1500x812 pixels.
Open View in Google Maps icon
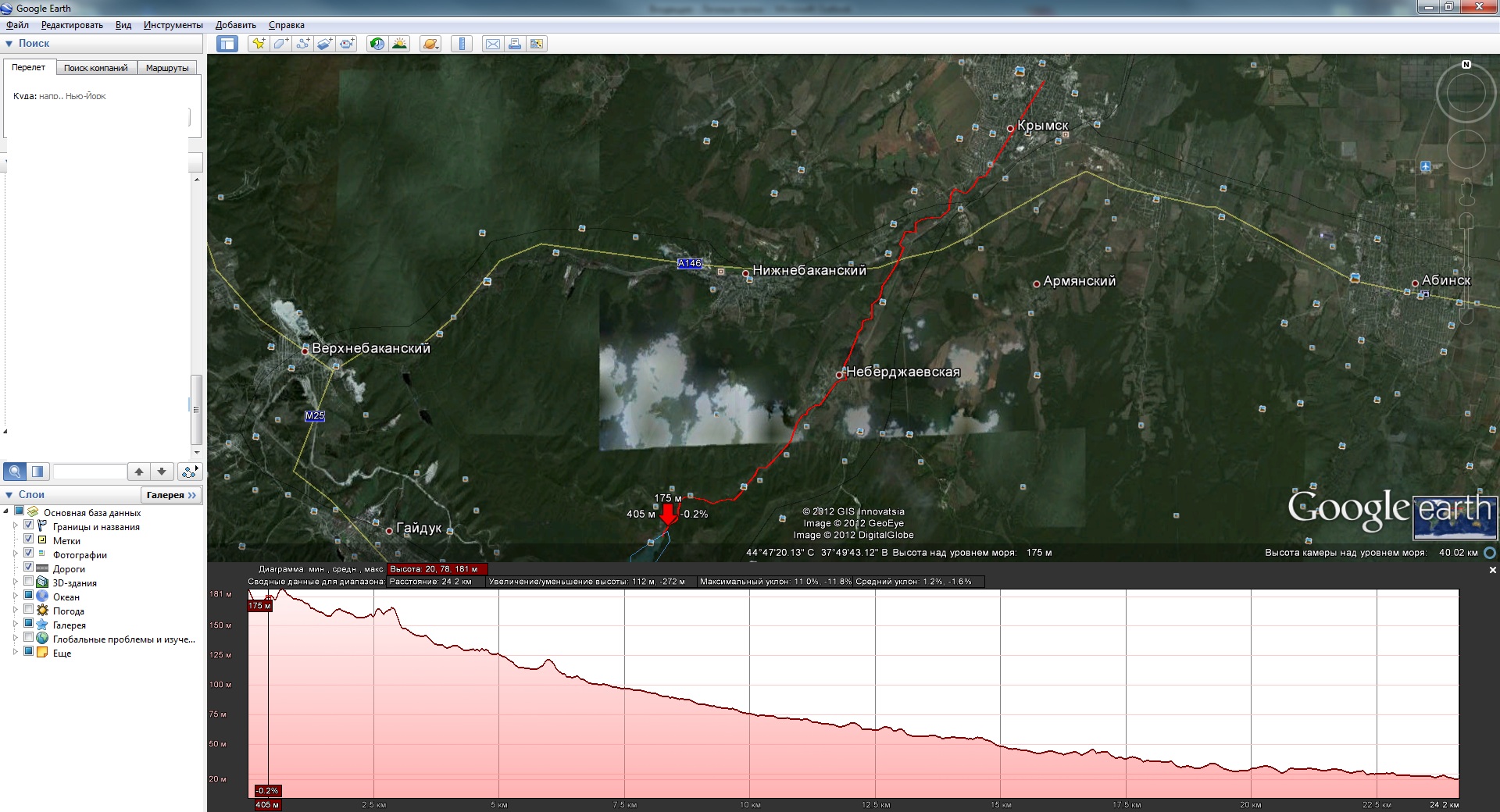537,44
